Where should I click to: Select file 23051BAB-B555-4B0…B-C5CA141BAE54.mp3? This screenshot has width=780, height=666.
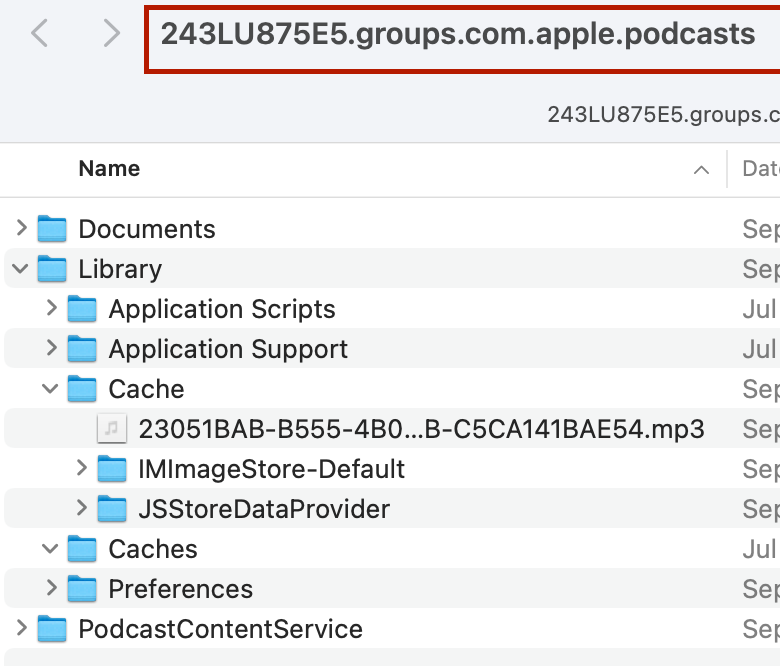pos(421,429)
